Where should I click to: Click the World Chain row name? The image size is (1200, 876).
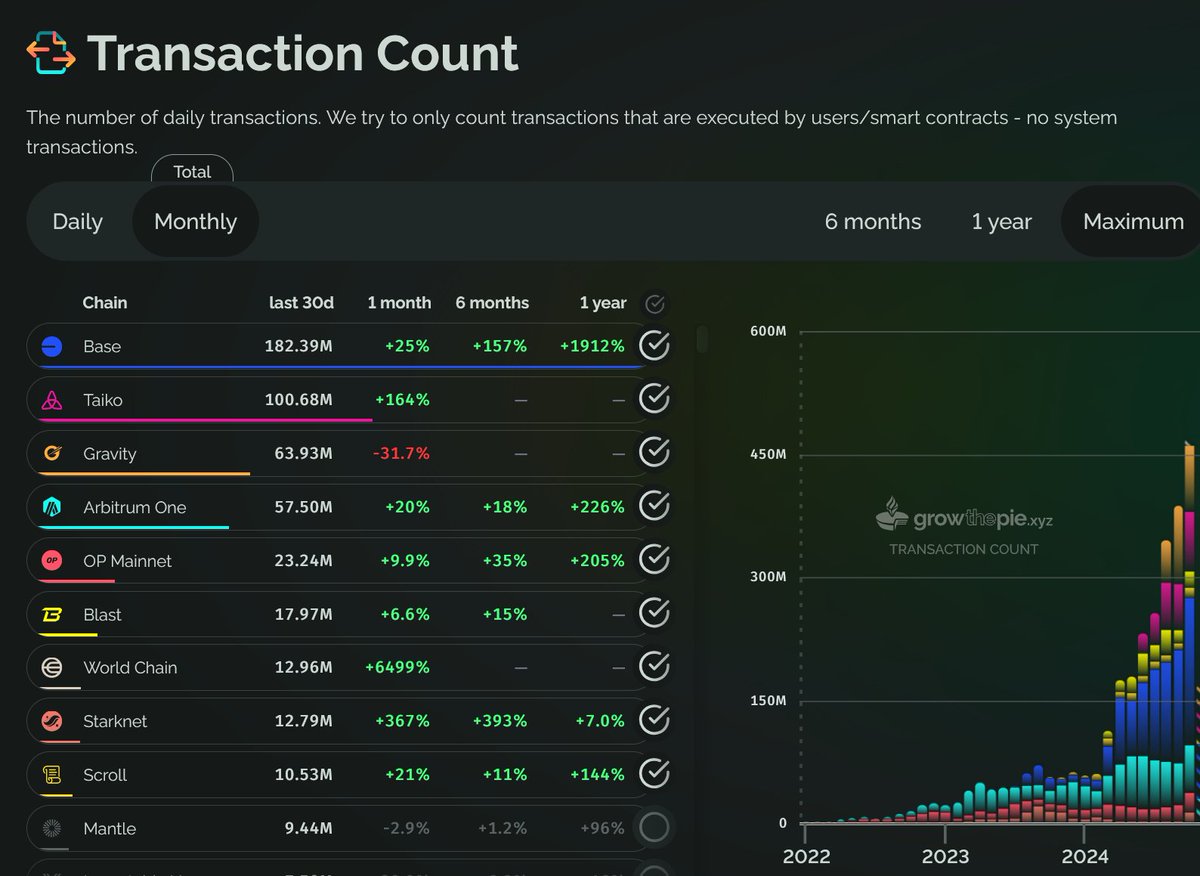[130, 667]
